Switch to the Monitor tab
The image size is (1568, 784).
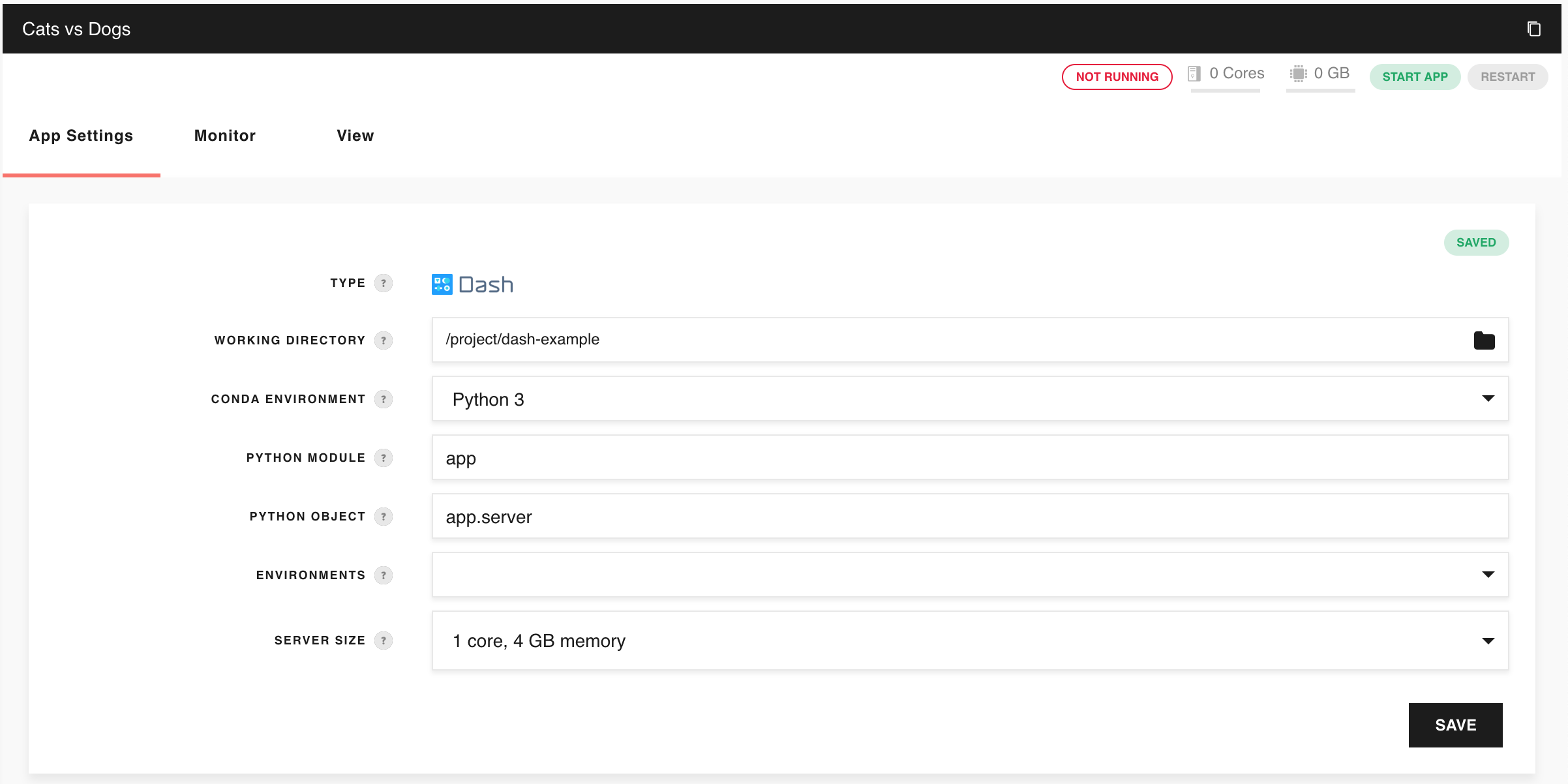click(225, 136)
